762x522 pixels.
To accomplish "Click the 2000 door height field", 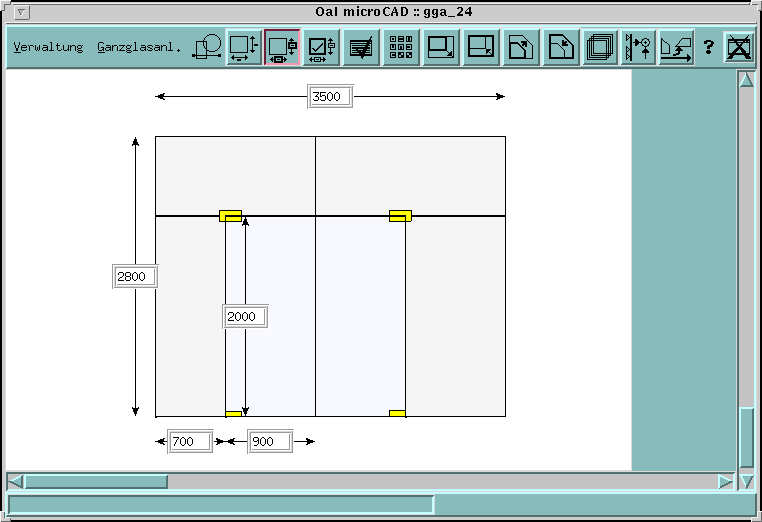I will 244,317.
